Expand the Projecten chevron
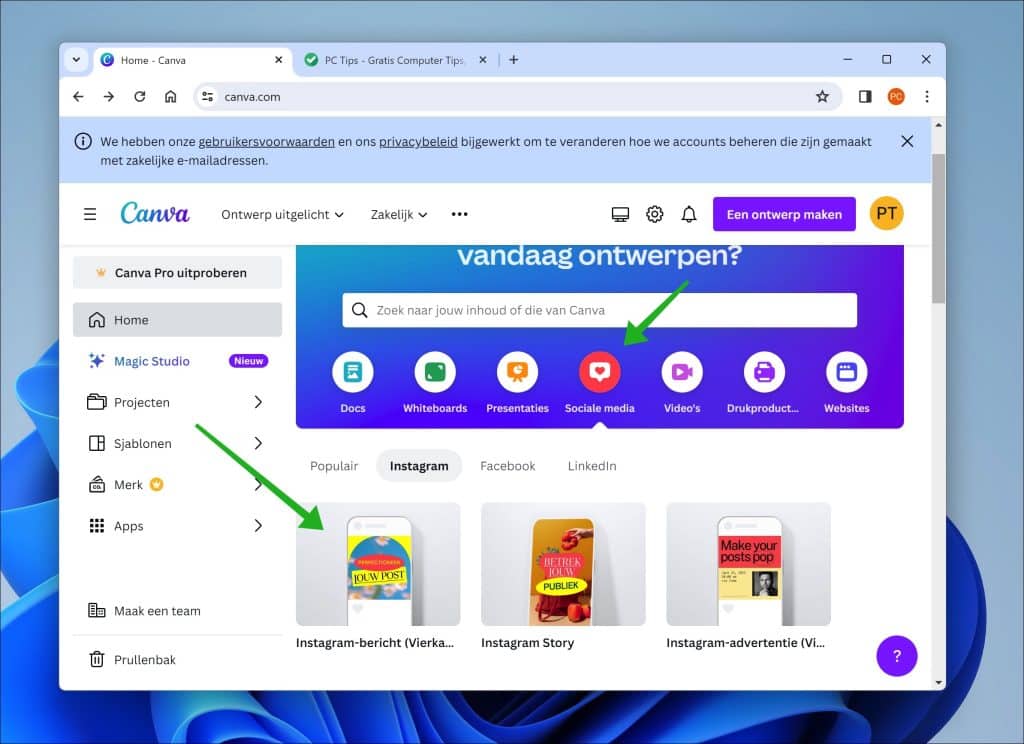Screen dimensions: 1024x744 (259, 402)
